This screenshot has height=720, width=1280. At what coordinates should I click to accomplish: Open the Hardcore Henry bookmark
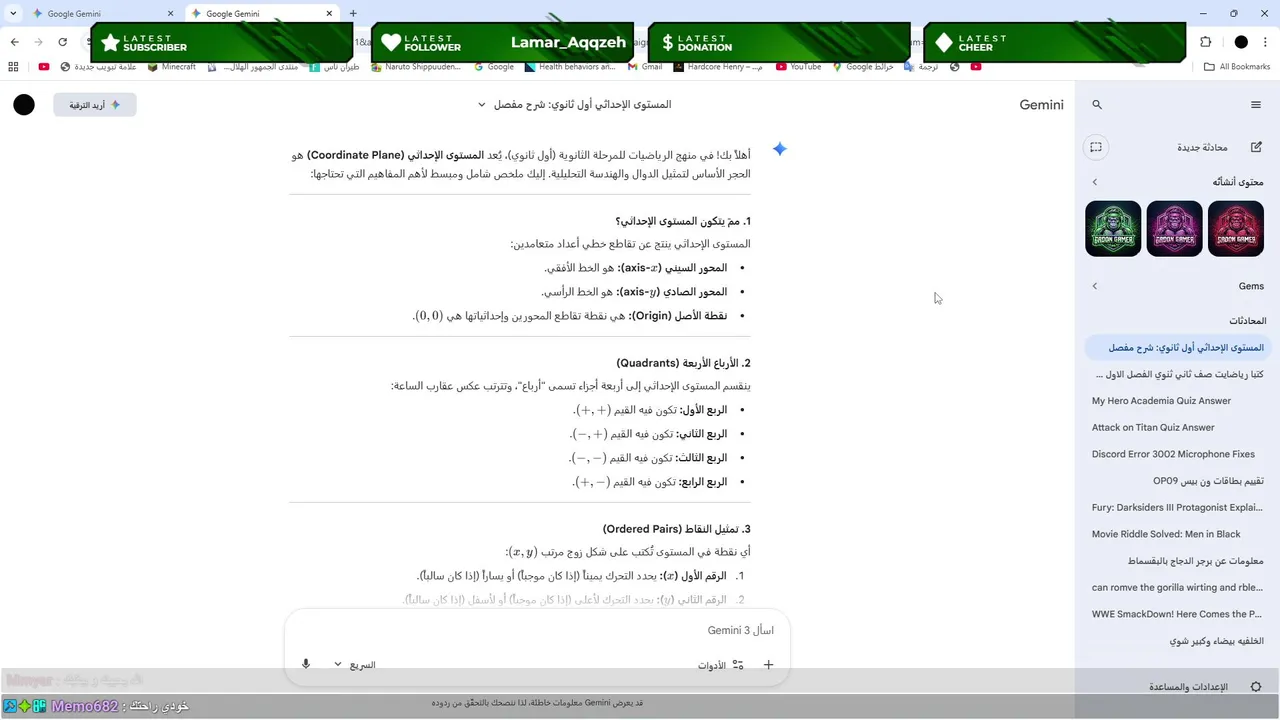718,67
